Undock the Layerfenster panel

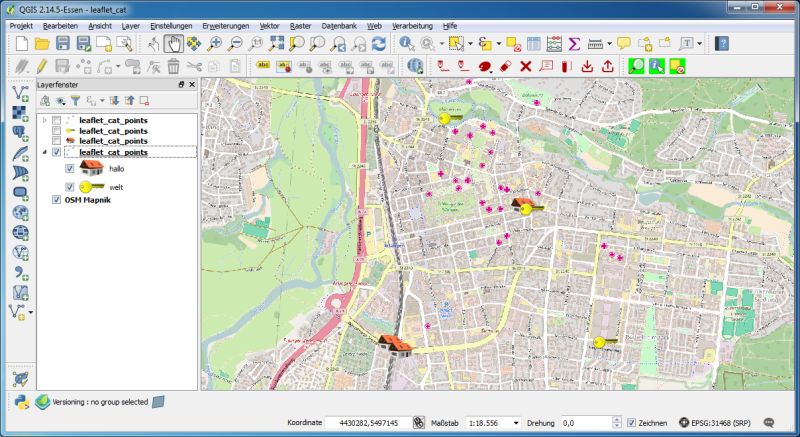click(181, 85)
